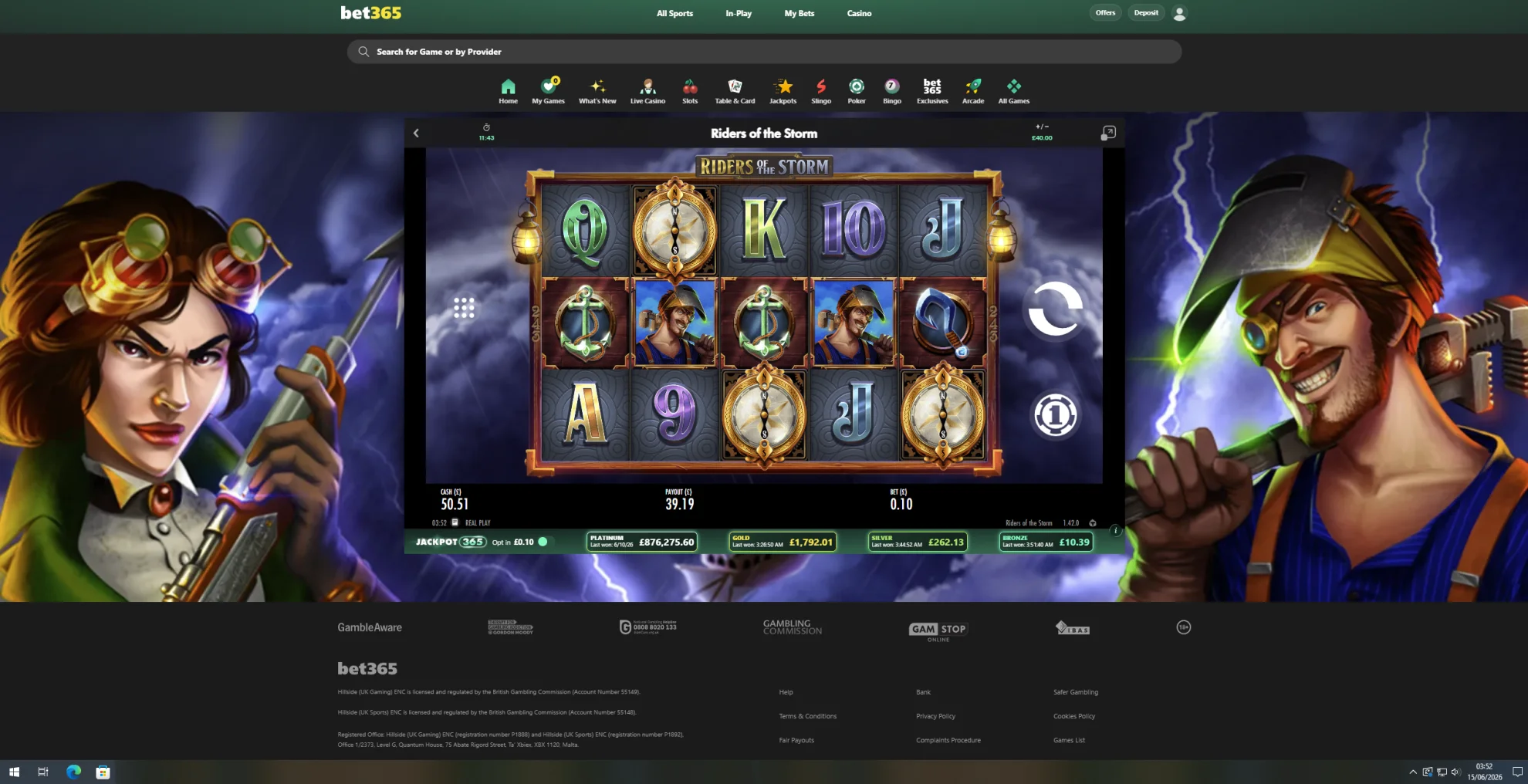
Task: Browse the What's New games category
Action: click(597, 91)
